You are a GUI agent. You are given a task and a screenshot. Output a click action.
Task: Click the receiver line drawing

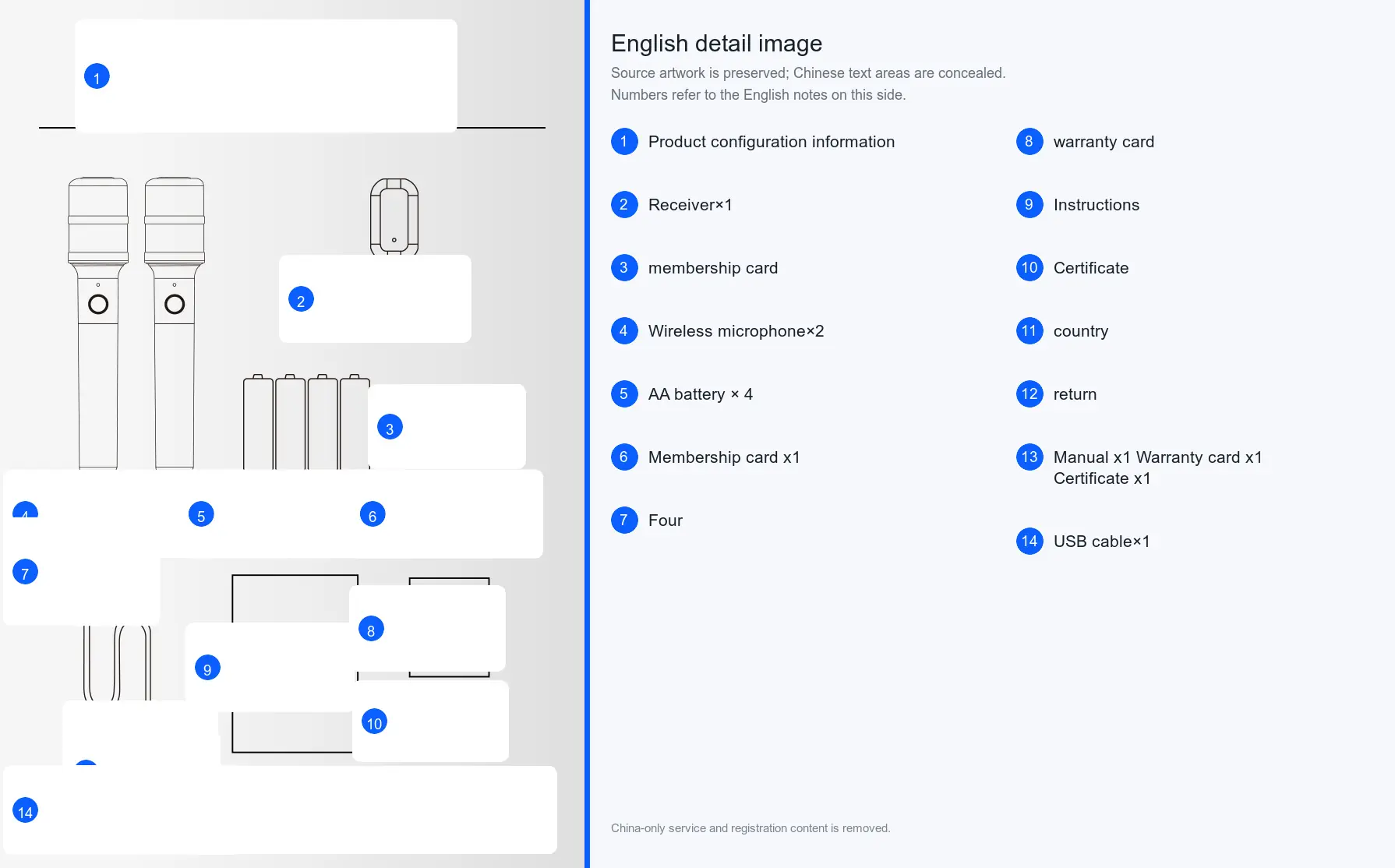[x=394, y=217]
